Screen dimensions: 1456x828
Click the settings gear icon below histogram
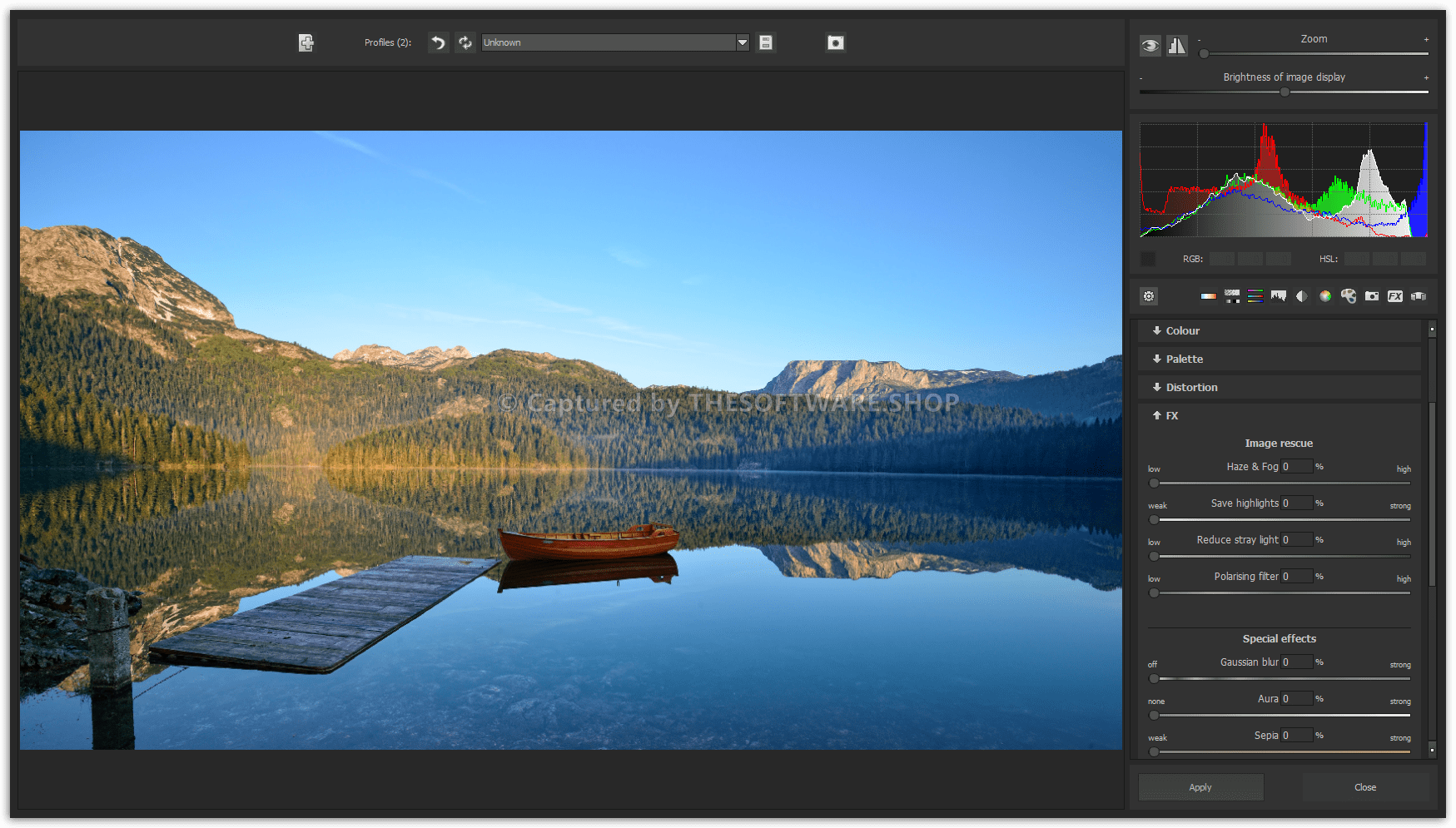(1149, 296)
